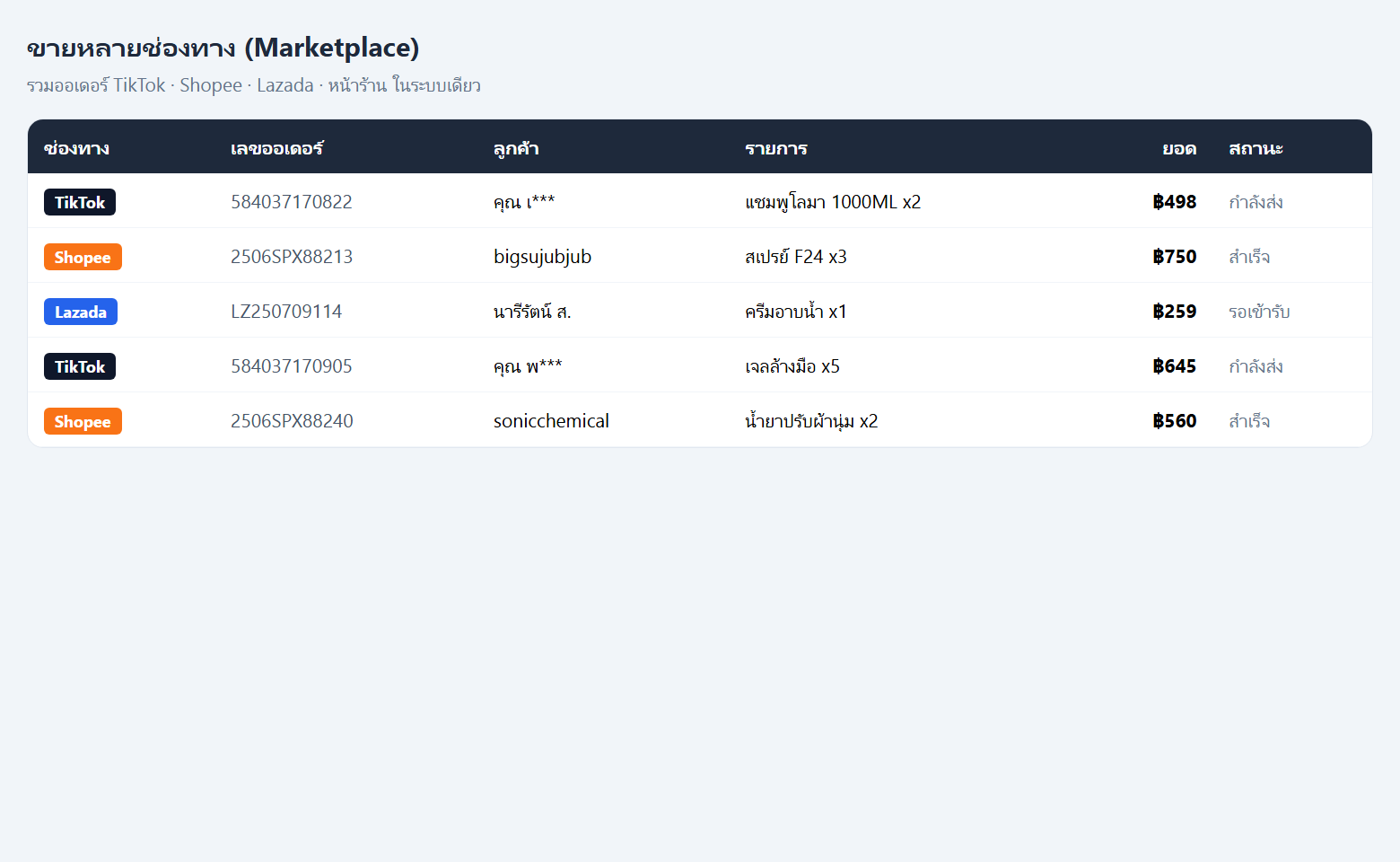The image size is (1400, 862).
Task: Click กำลังส่ง status of order 584037170822
Action: (x=1256, y=202)
